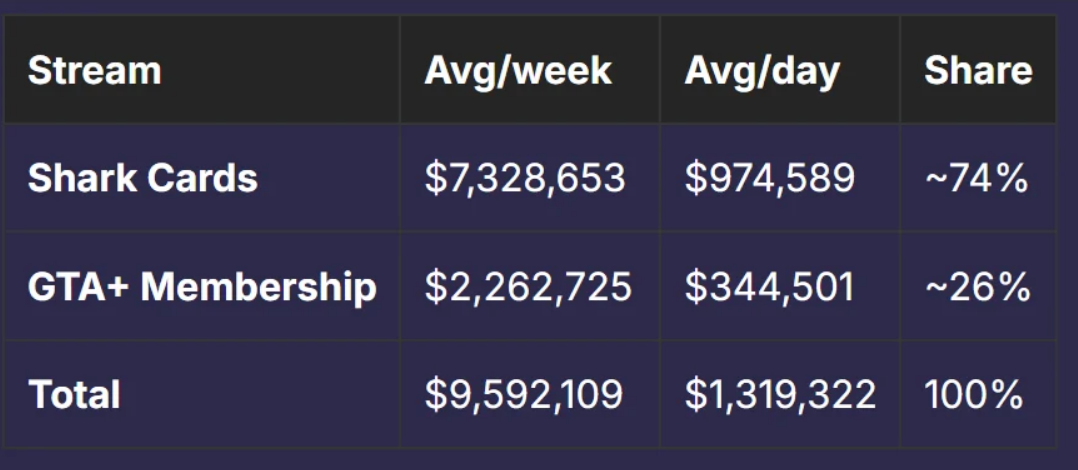The height and width of the screenshot is (470, 1078).
Task: Select the $7,328,653 weekly value
Action: point(525,178)
